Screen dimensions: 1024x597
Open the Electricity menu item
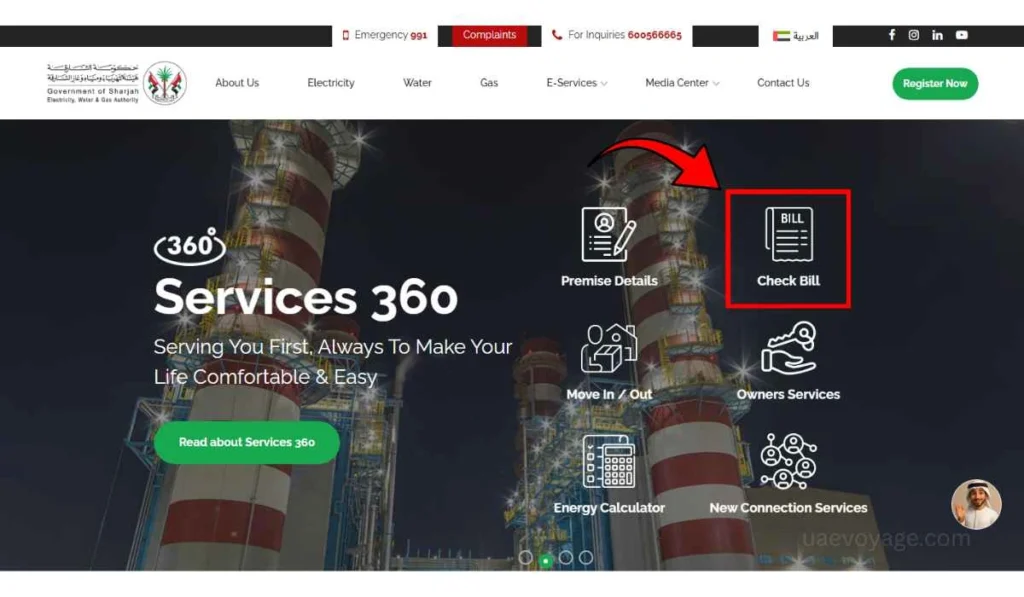point(330,83)
